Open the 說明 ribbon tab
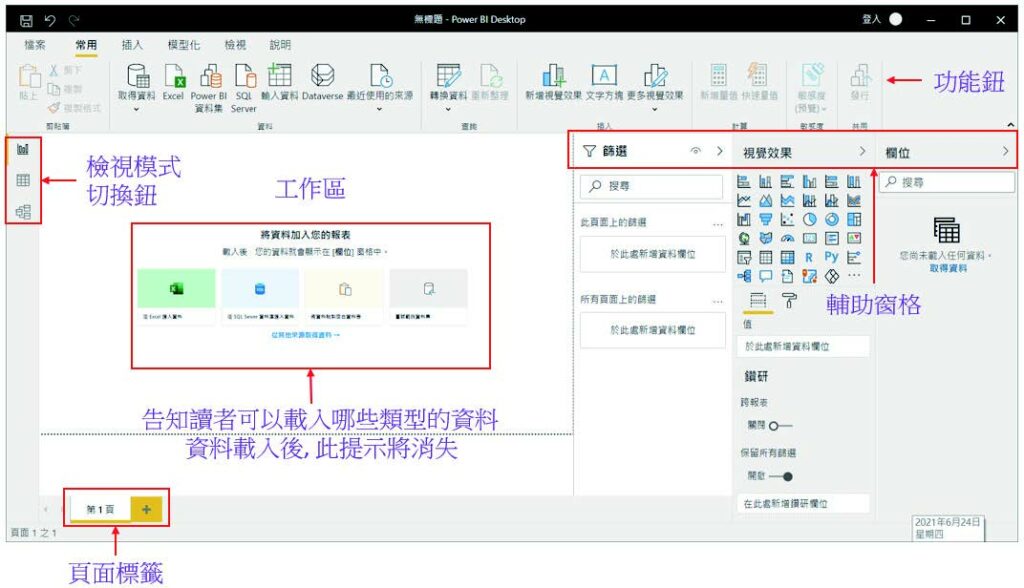This screenshot has height=588, width=1024. [x=280, y=44]
